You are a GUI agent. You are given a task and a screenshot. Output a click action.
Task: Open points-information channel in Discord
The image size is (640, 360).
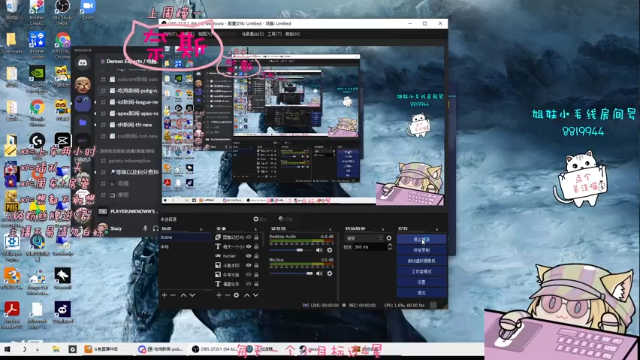tap(130, 161)
